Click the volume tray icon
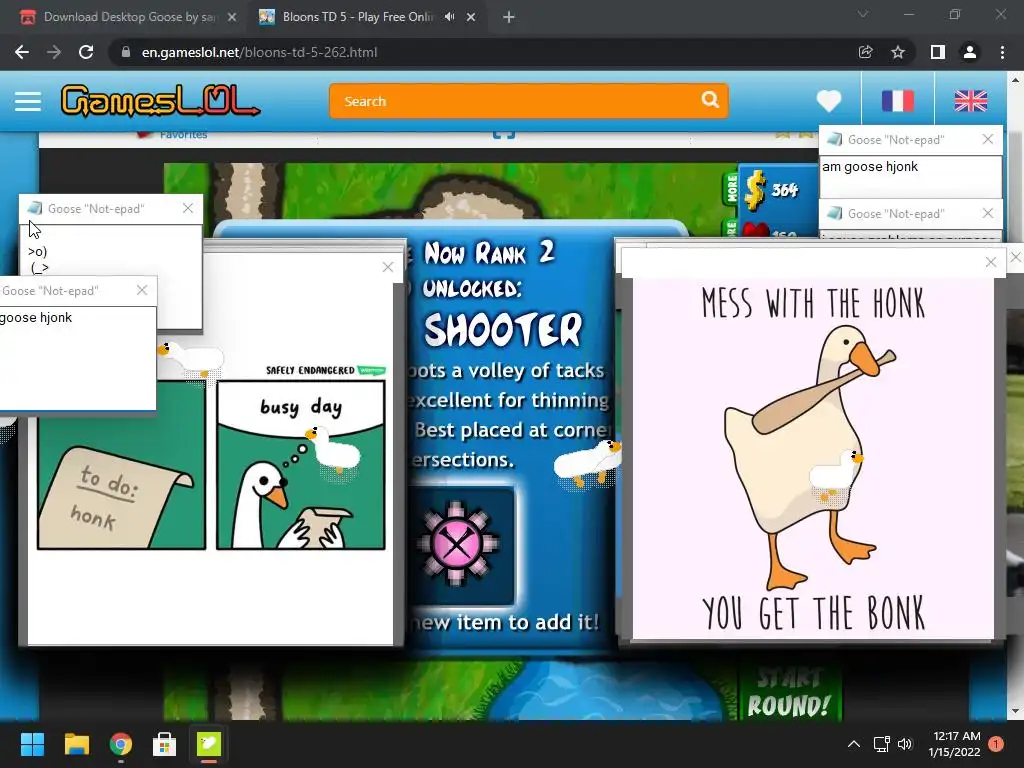1024x768 pixels. click(x=905, y=744)
